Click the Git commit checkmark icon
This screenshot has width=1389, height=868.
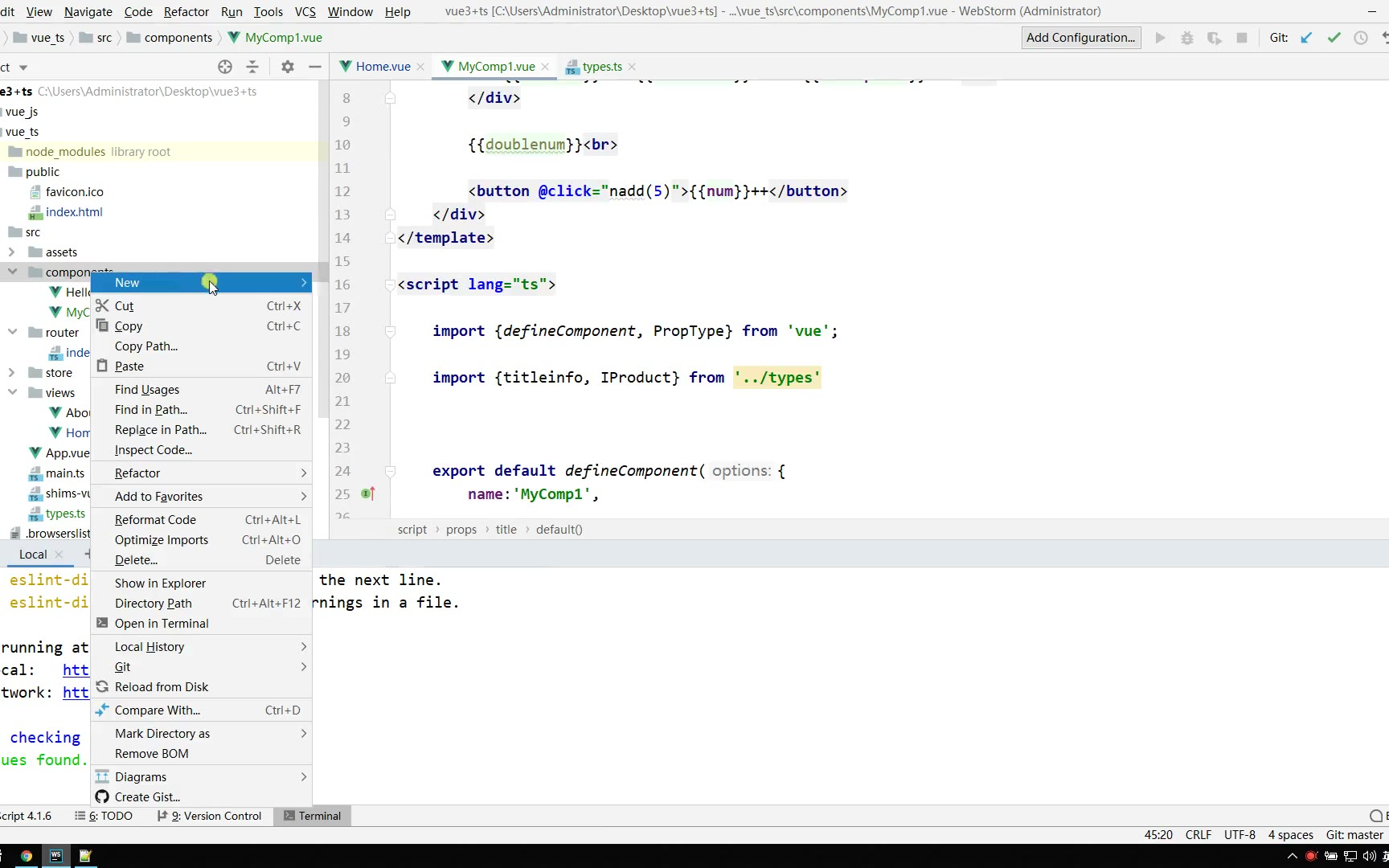[1334, 38]
